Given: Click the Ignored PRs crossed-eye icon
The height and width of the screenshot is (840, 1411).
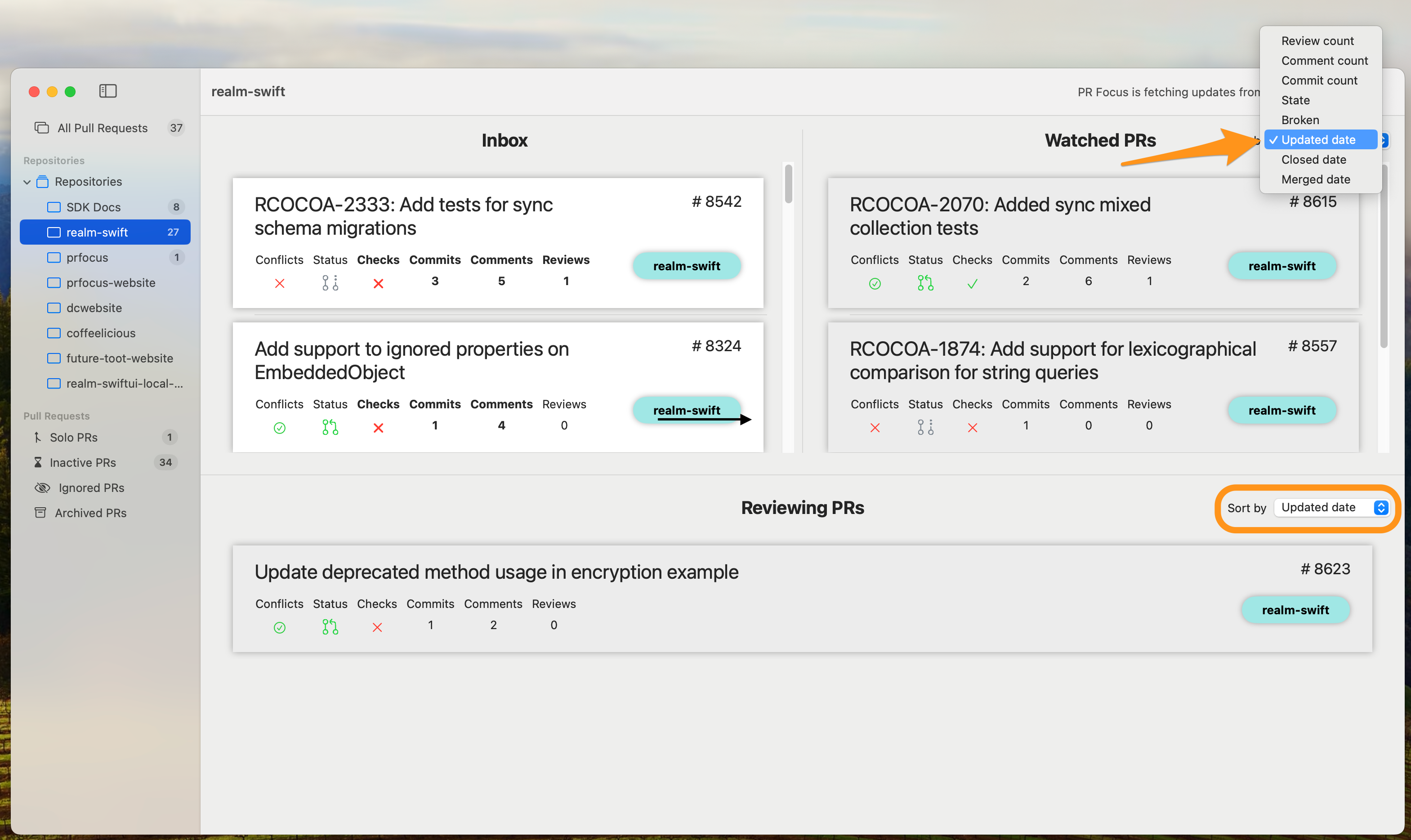Looking at the screenshot, I should point(42,487).
